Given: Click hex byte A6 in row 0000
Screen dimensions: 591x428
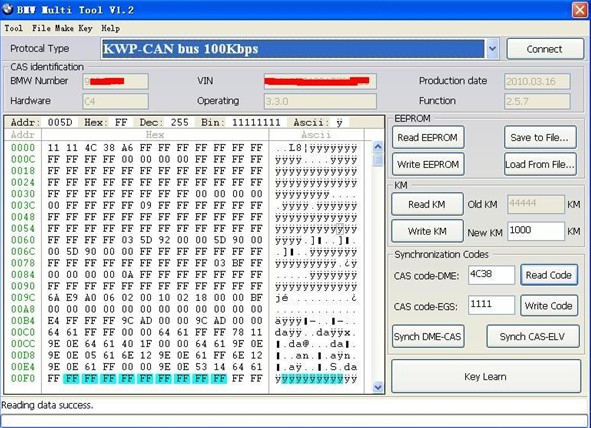Looking at the screenshot, I should 127,148.
